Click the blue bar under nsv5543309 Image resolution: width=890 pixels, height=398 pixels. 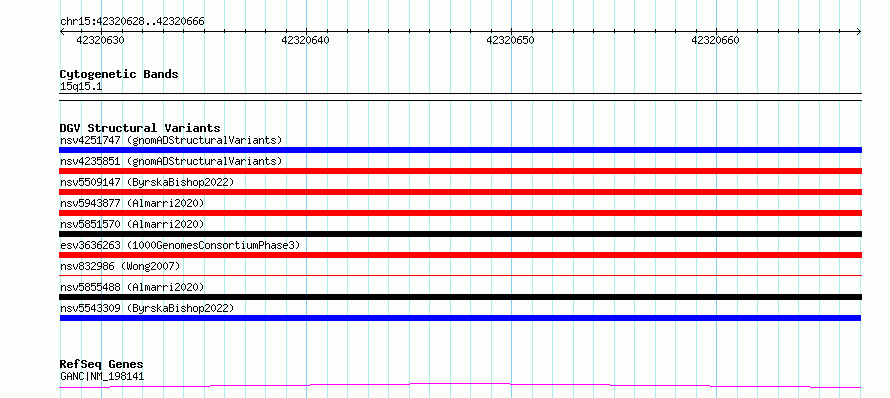pos(460,318)
